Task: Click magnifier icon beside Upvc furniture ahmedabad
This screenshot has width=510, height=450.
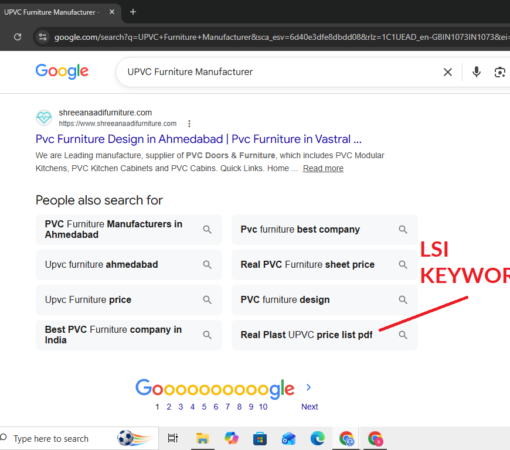Action: coord(207,265)
